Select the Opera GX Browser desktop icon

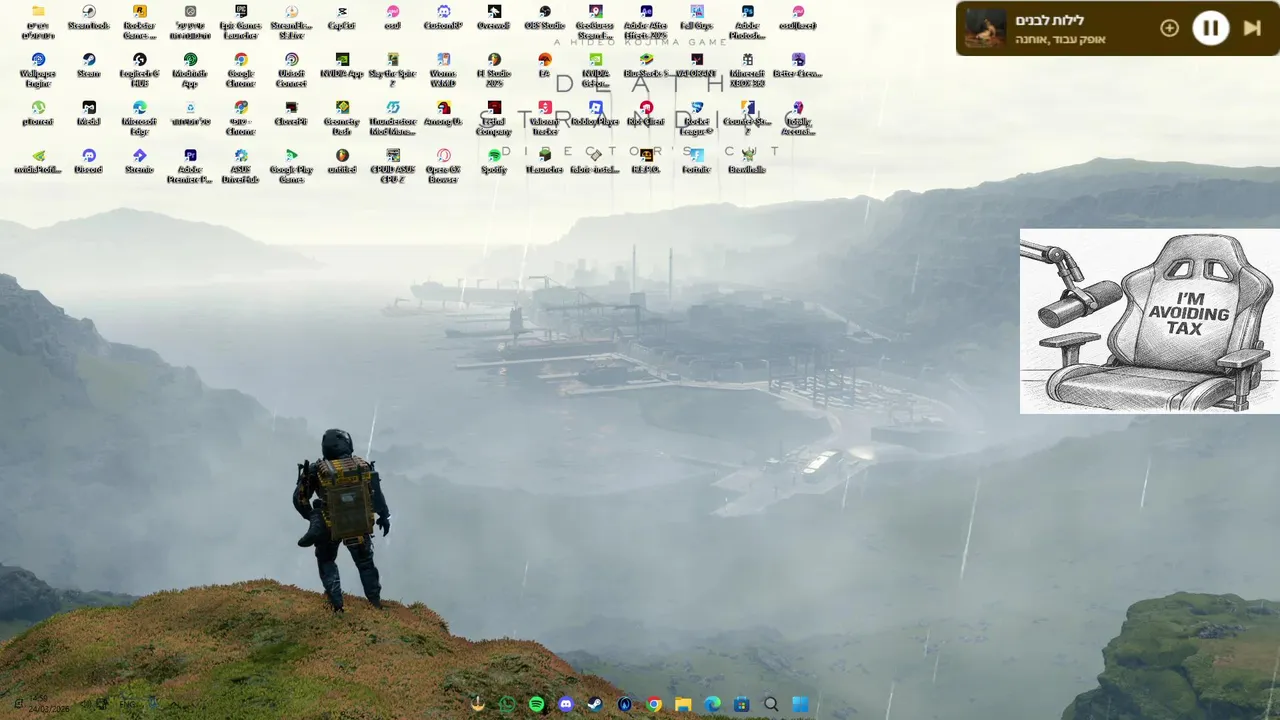(x=443, y=166)
